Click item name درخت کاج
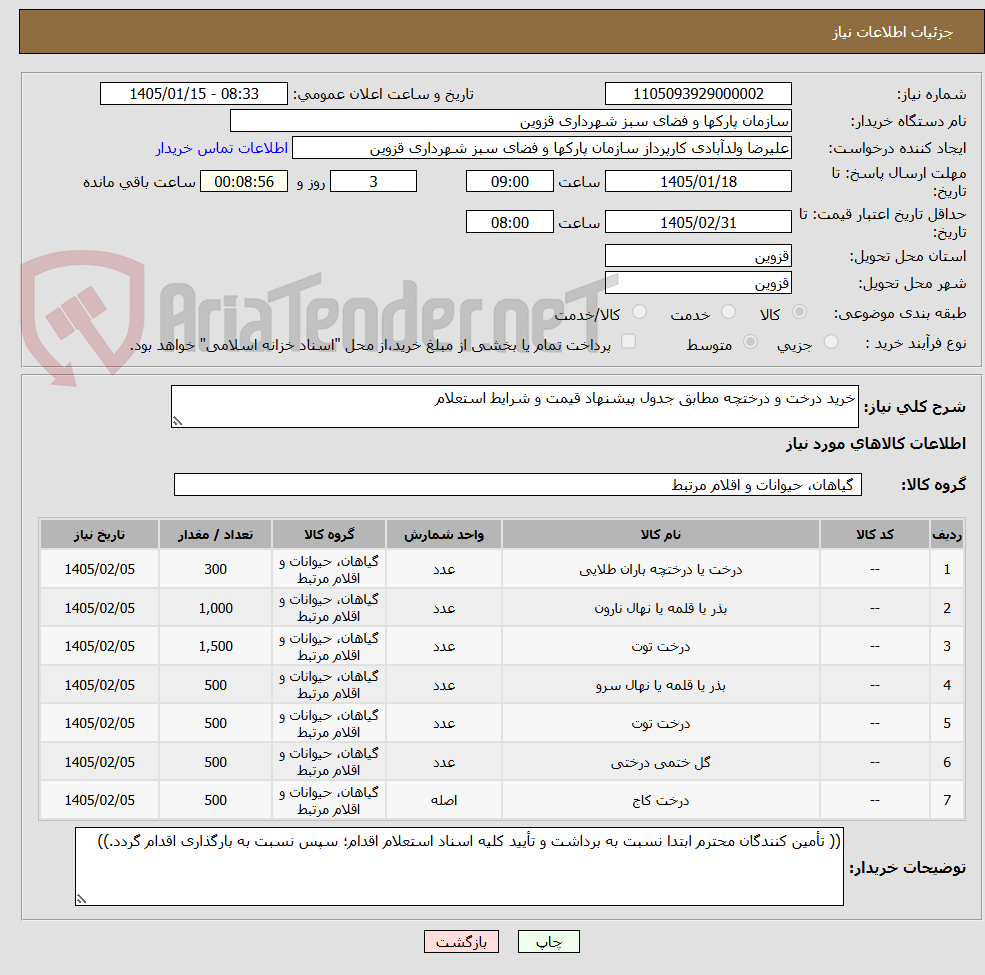Image resolution: width=985 pixels, height=975 pixels. pyautogui.click(x=660, y=801)
